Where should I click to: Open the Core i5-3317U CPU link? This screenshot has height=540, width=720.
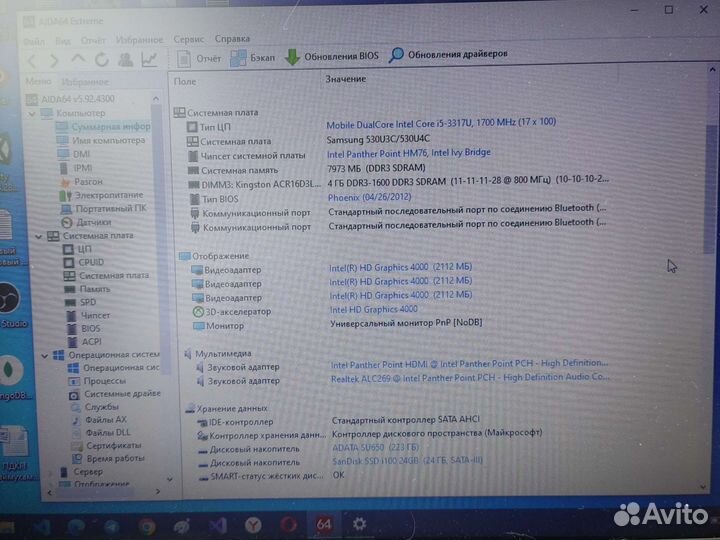pyautogui.click(x=441, y=124)
